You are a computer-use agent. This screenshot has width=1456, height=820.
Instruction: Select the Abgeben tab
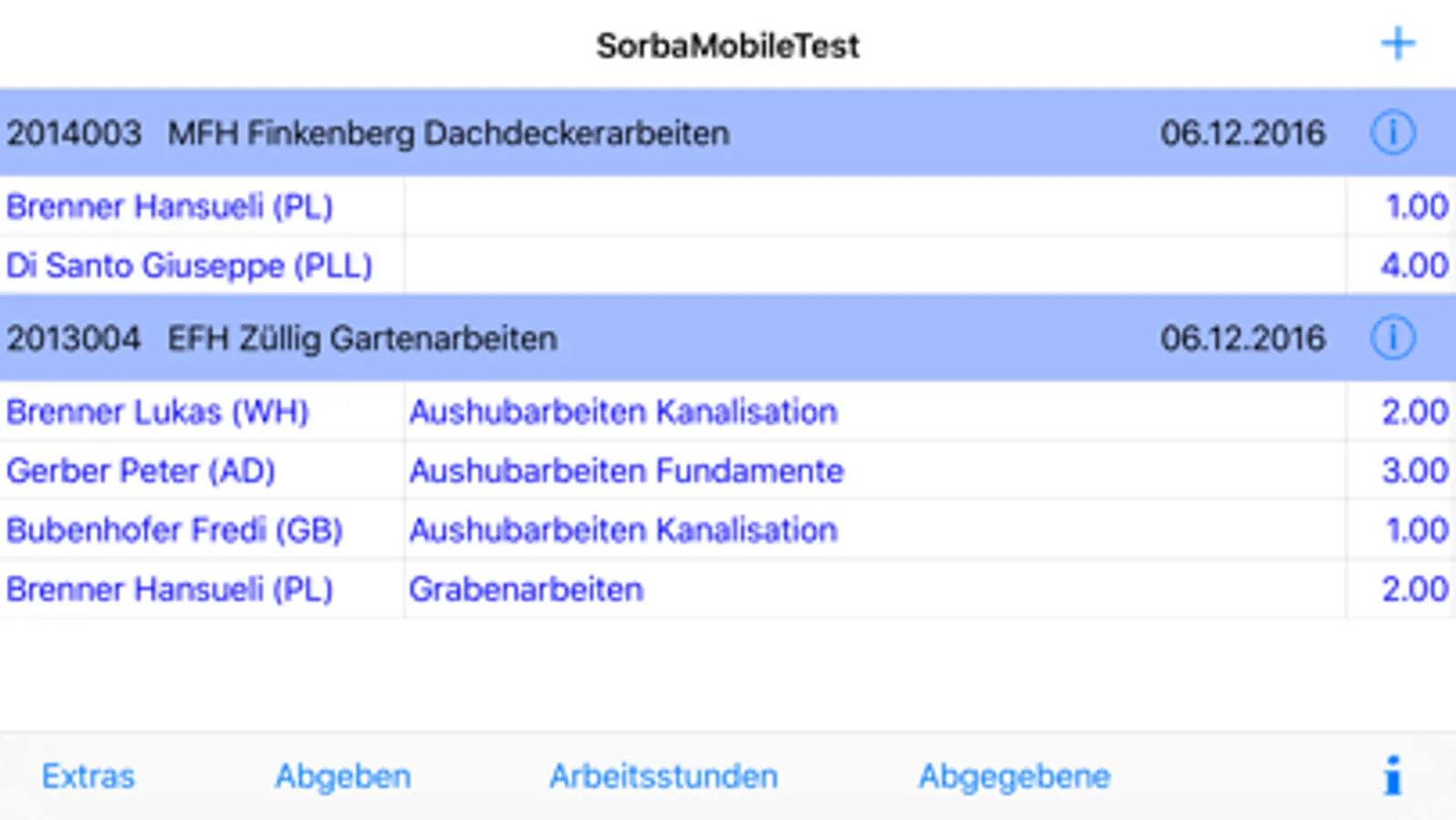(343, 776)
